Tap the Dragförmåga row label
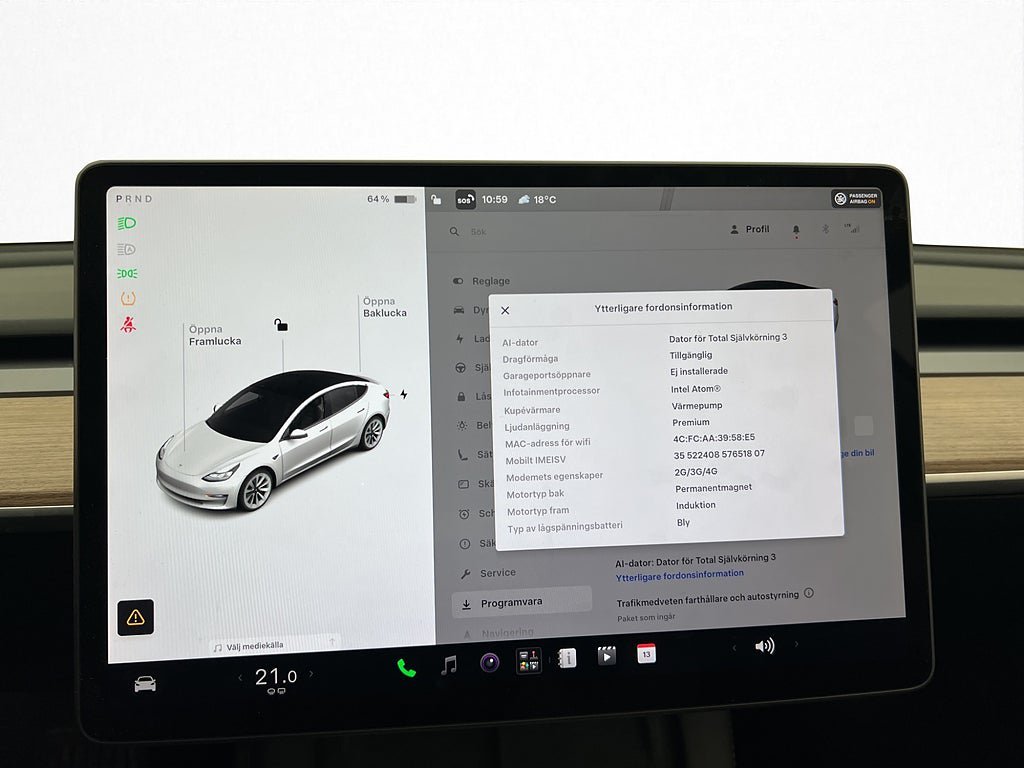This screenshot has height=768, width=1024. (530, 359)
